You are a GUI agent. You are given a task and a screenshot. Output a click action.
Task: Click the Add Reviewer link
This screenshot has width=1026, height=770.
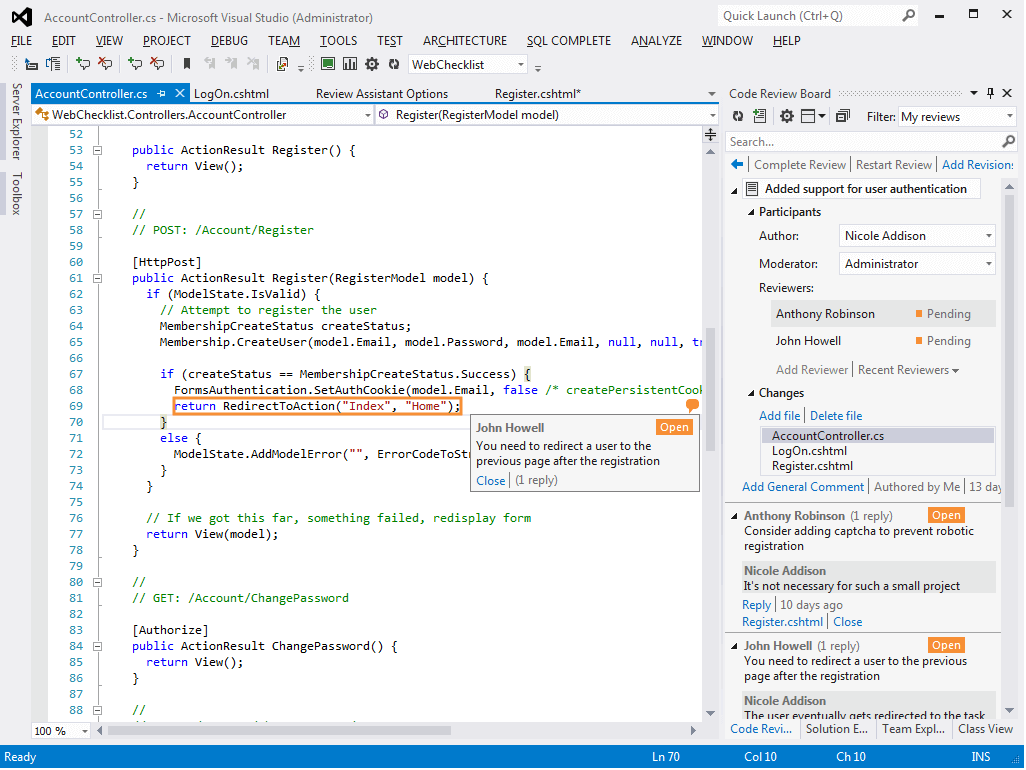pos(812,370)
